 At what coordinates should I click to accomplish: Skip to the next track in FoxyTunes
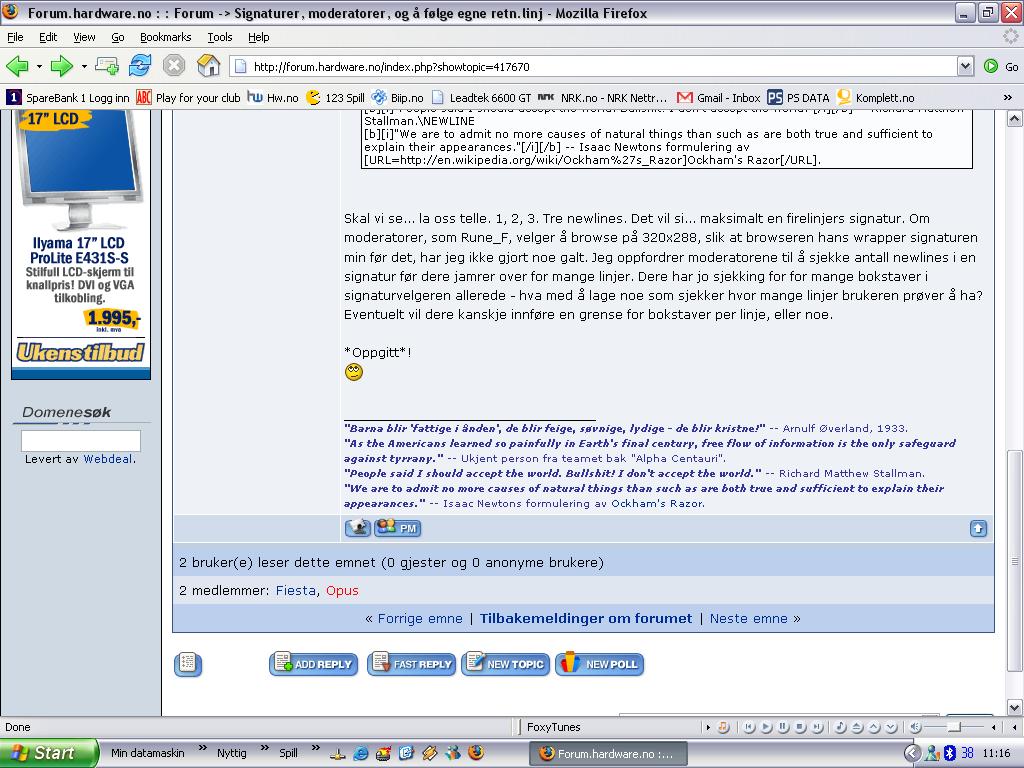(x=817, y=727)
